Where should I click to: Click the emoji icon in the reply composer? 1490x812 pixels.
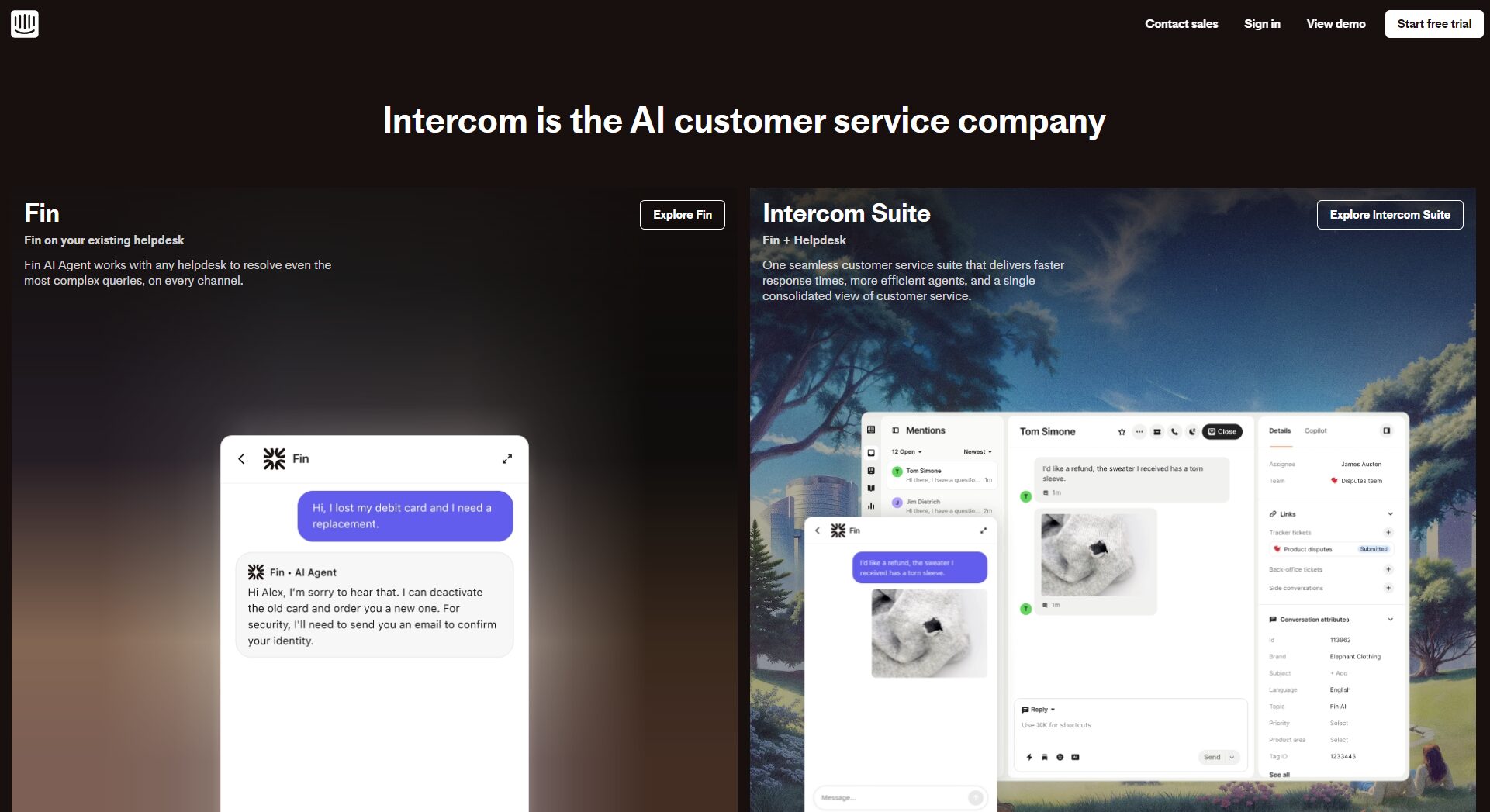pos(1060,757)
